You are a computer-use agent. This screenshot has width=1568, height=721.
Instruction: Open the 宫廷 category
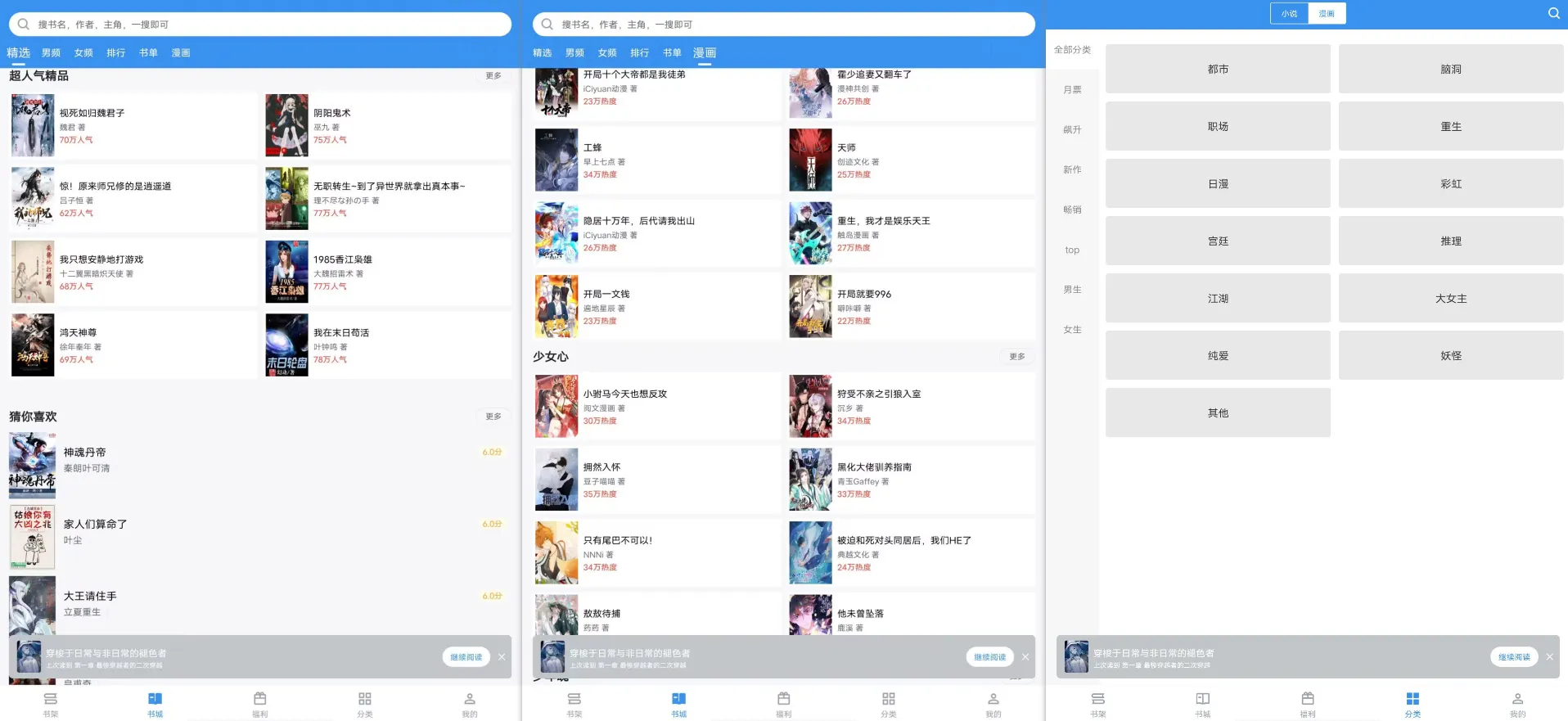tap(1218, 241)
